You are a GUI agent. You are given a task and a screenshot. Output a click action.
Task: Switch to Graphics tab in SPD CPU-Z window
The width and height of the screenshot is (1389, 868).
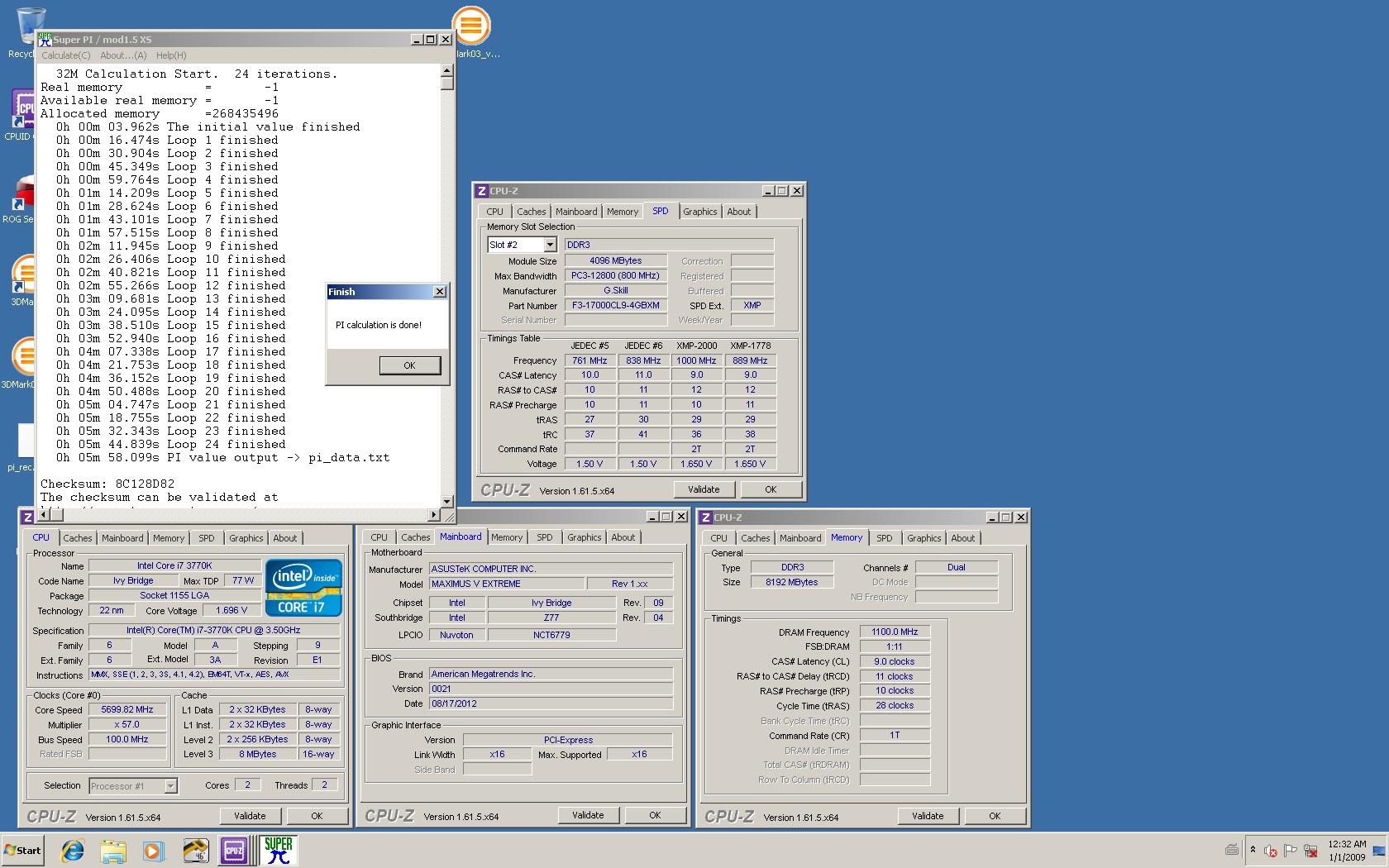pos(700,212)
